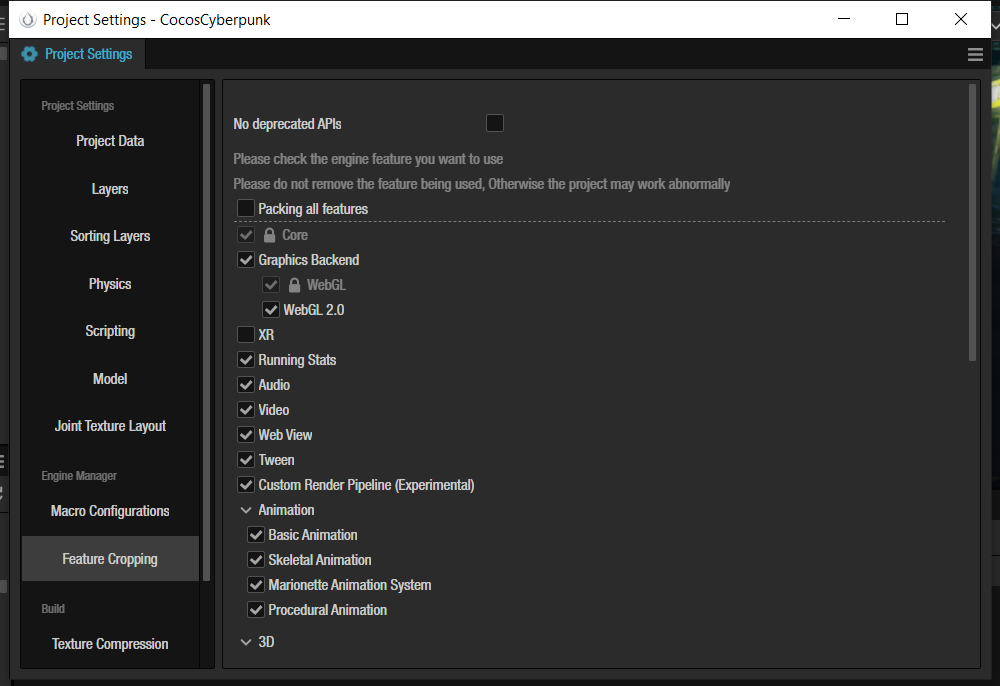Collapse the 3D section chevron
The image size is (1000, 686).
246,642
